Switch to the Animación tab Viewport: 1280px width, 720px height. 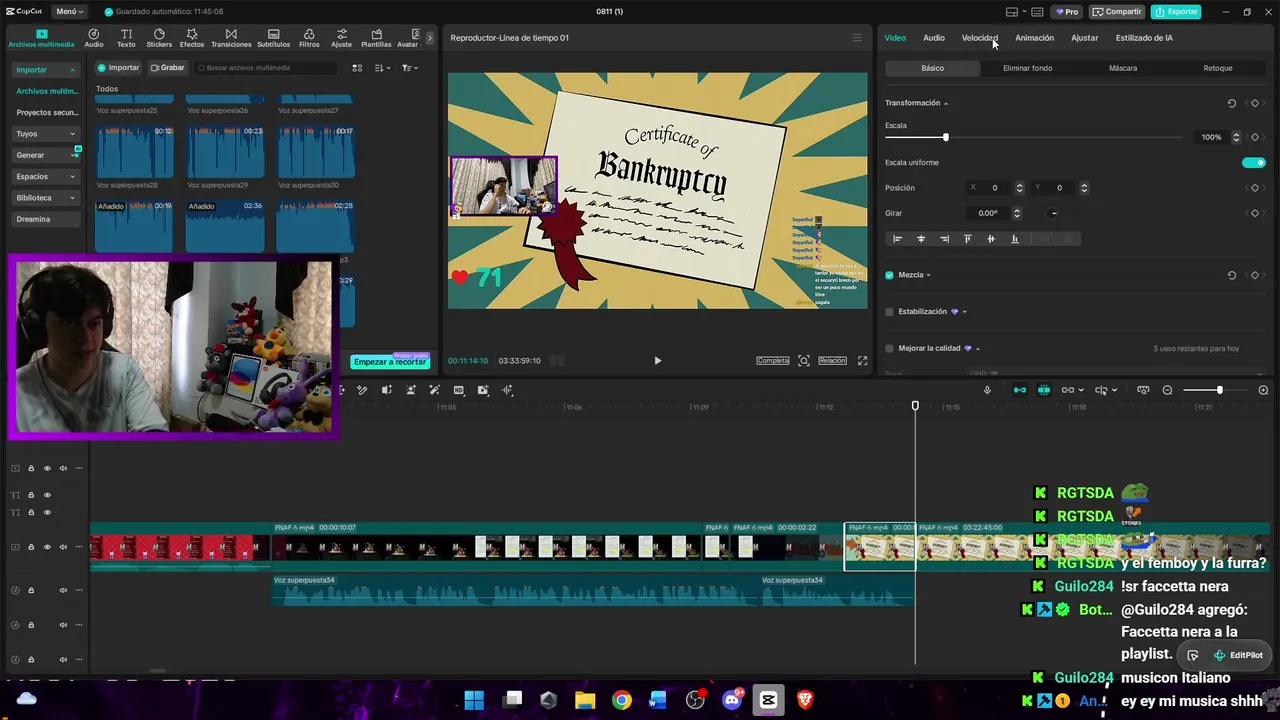[x=1034, y=38]
